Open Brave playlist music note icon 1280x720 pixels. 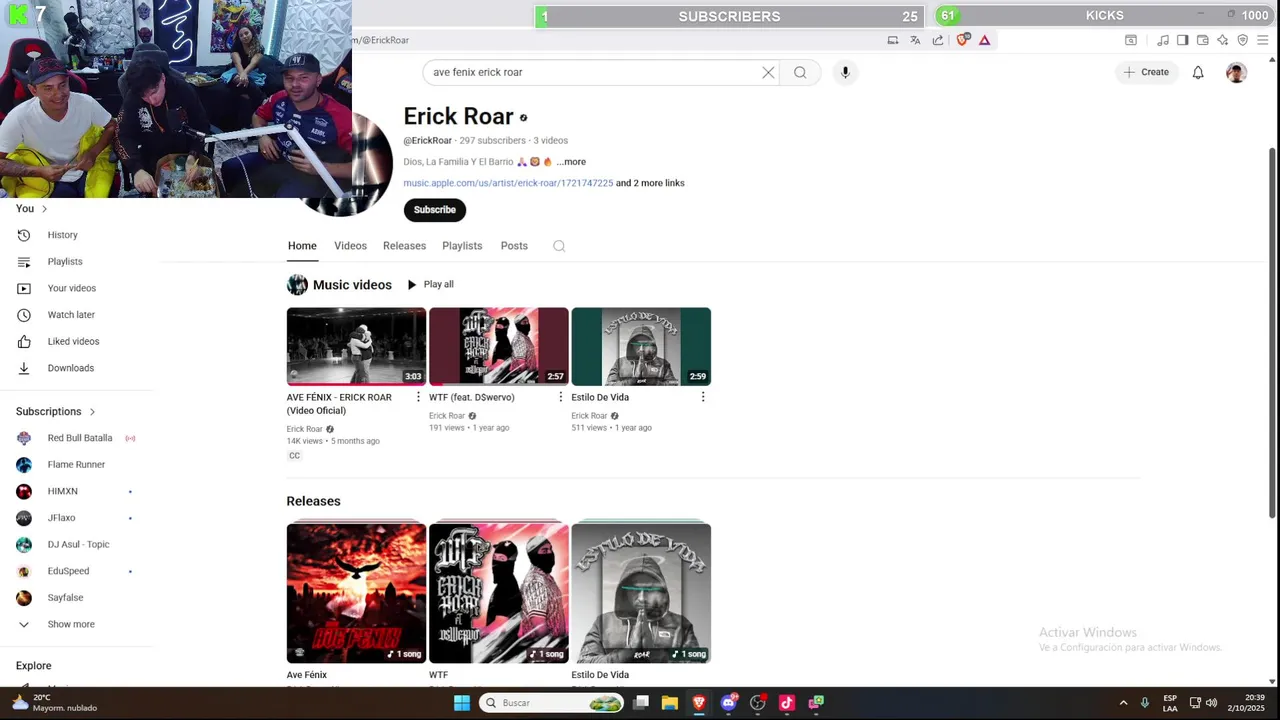[1163, 40]
